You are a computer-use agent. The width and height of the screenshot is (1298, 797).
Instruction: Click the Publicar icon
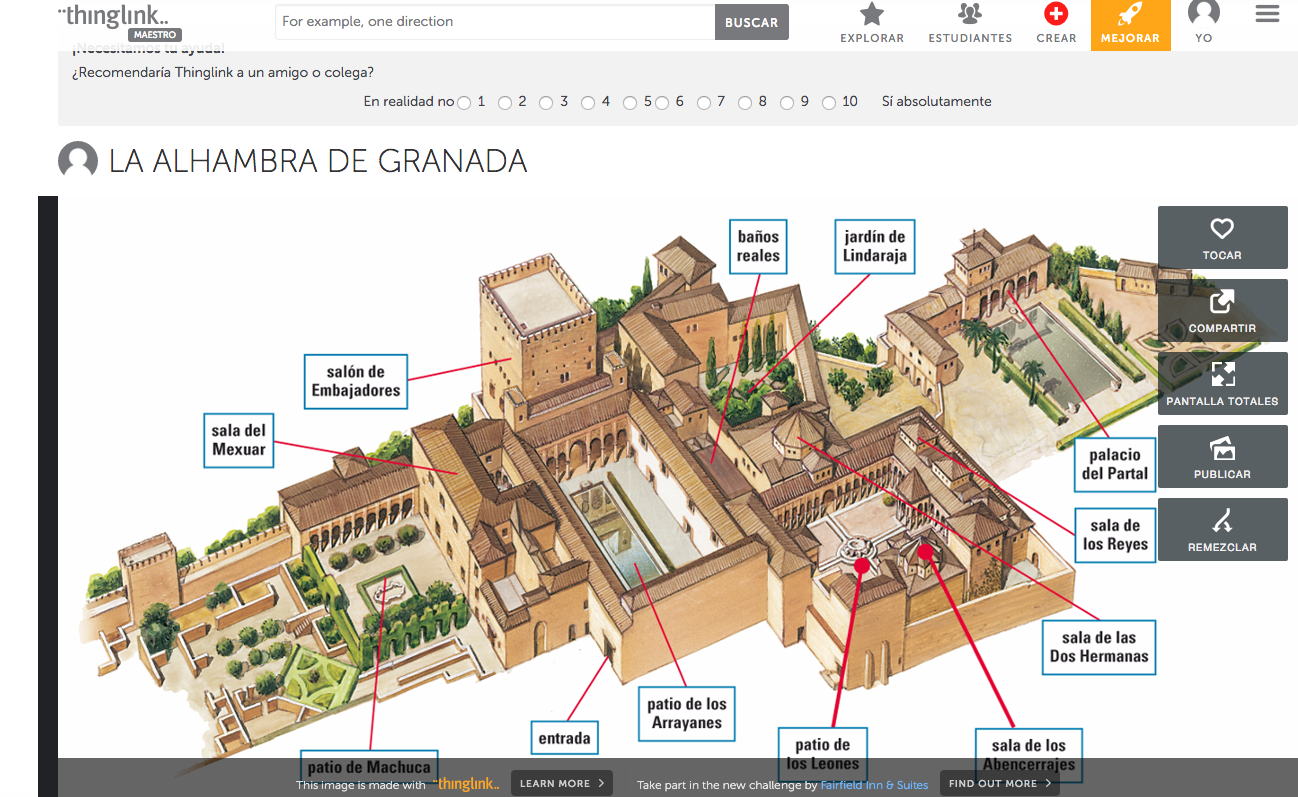[1222, 447]
